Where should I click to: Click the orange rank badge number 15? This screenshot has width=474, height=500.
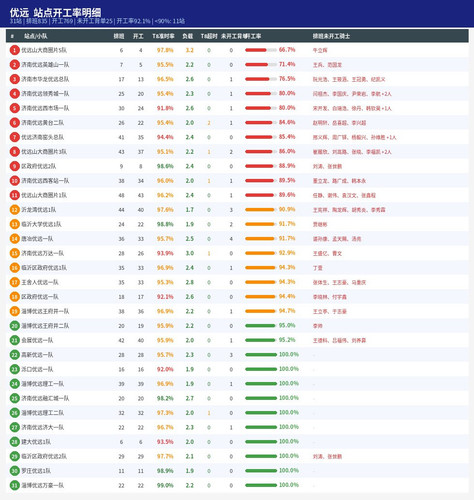click(x=14, y=253)
